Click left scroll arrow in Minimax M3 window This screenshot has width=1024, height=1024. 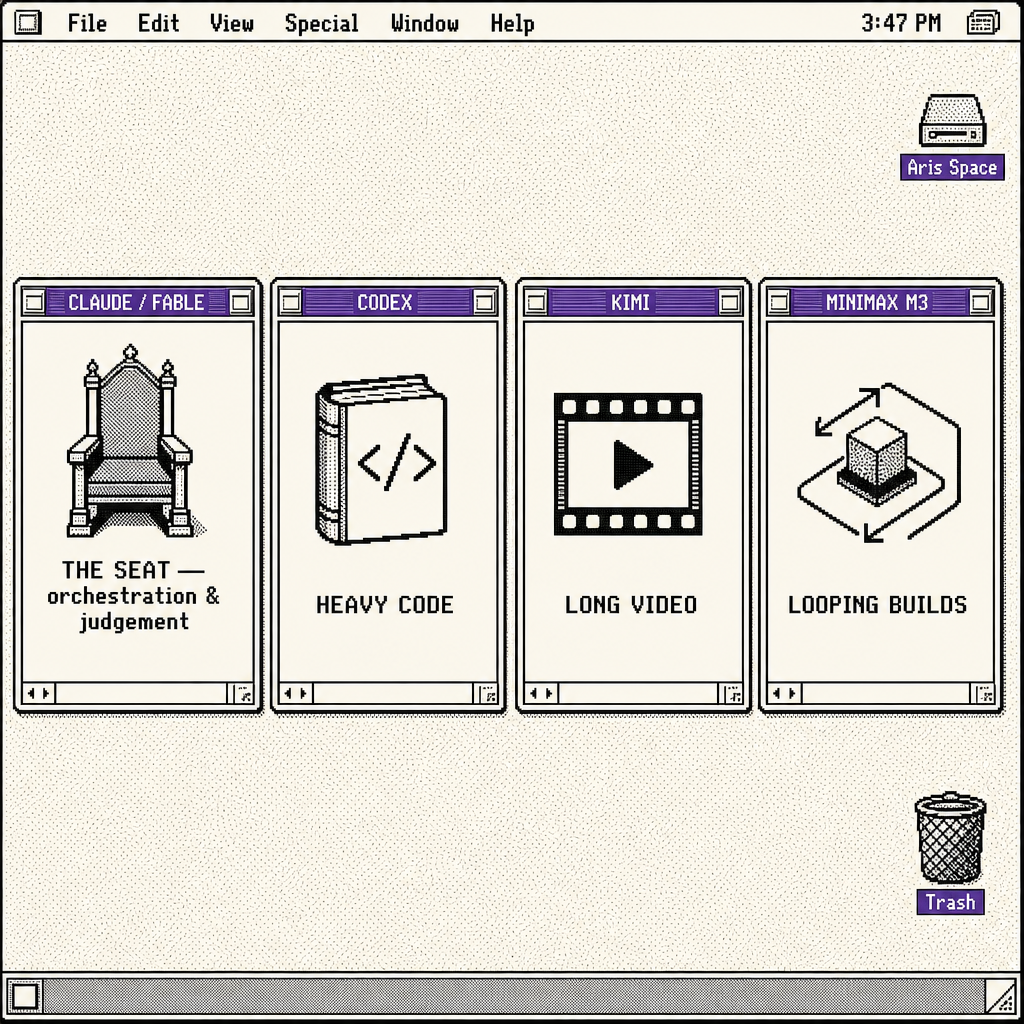[x=776, y=694]
